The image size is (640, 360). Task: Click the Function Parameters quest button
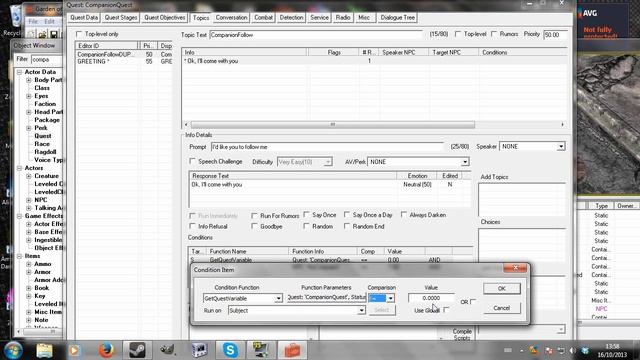[326, 298]
